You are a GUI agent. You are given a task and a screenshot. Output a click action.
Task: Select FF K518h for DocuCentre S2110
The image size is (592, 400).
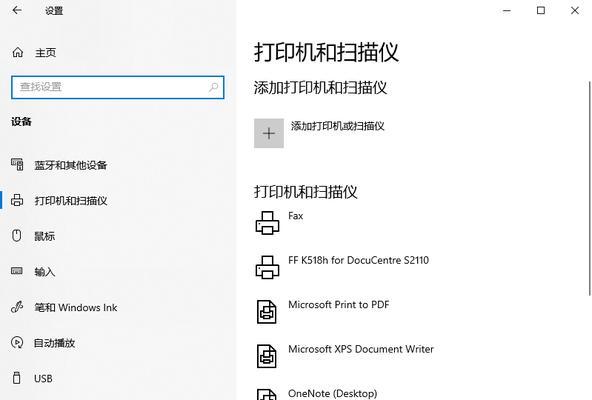point(358,260)
